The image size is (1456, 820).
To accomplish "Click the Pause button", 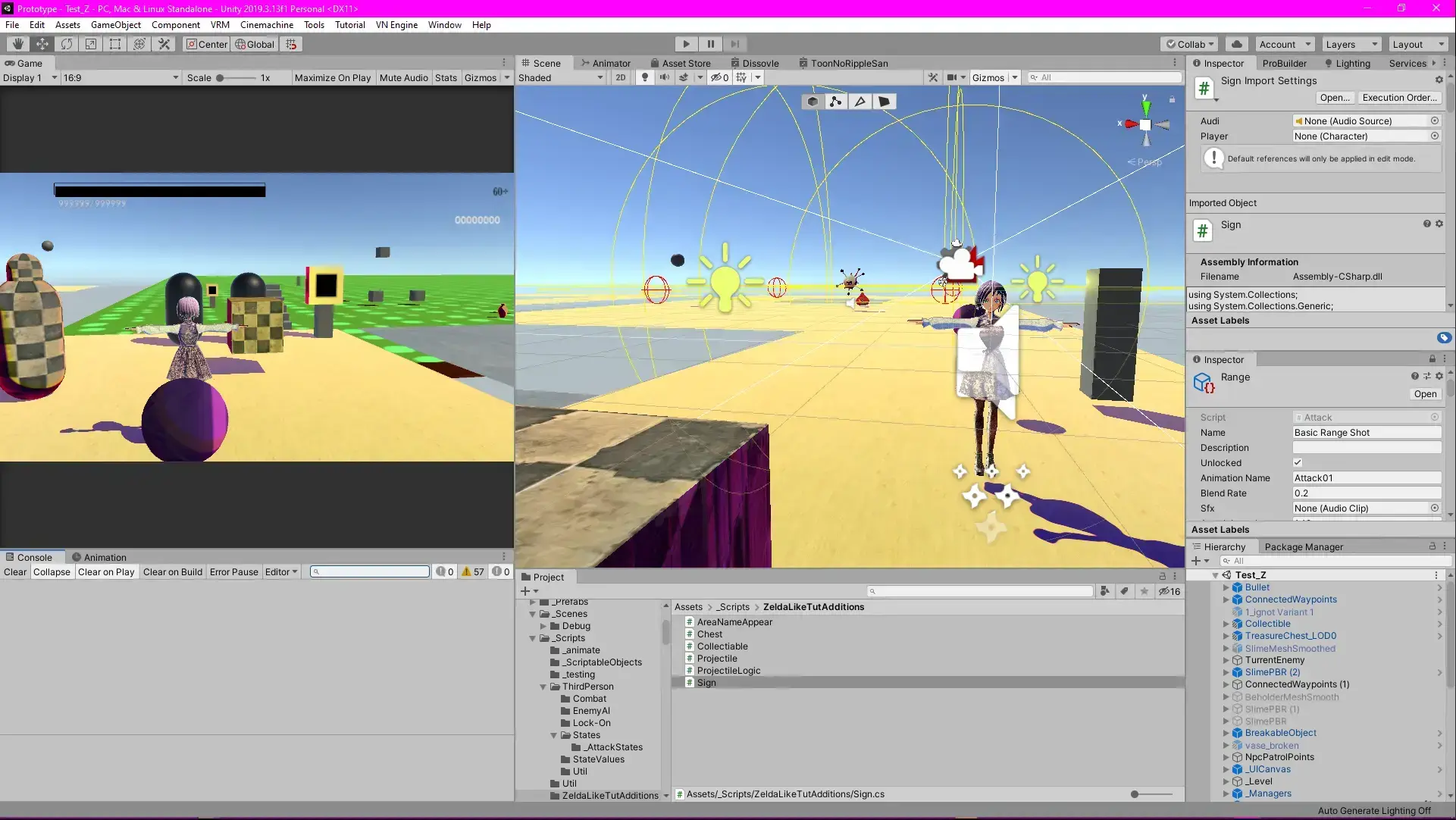I will click(710, 44).
